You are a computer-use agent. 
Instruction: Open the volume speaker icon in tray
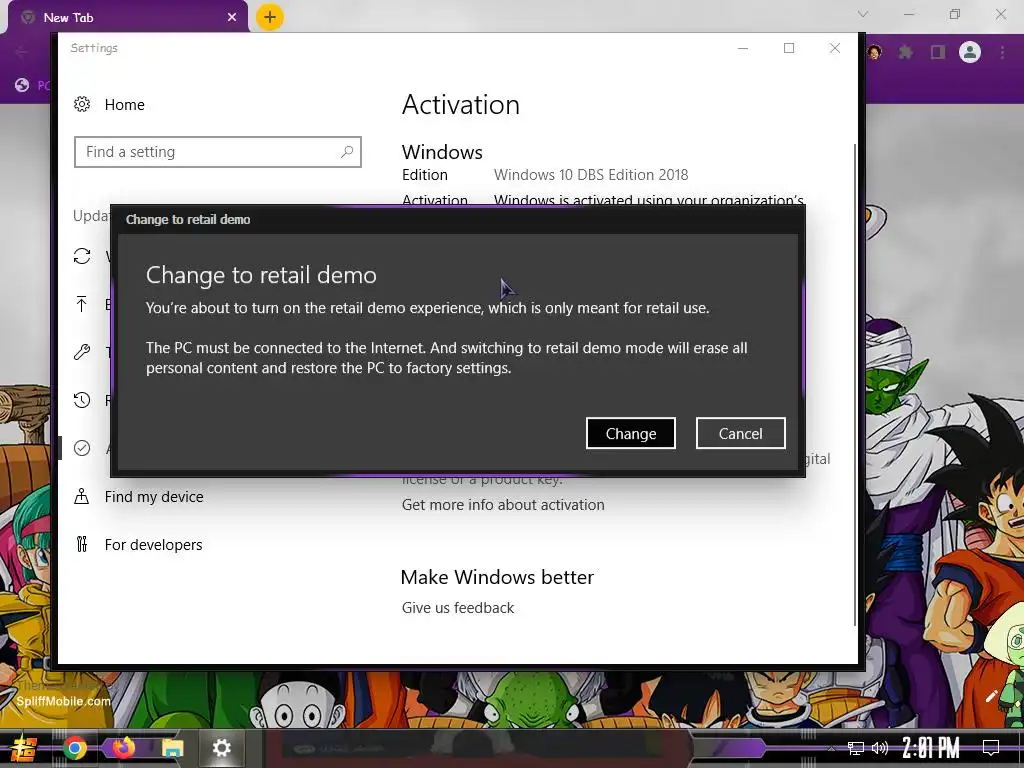pos(880,748)
